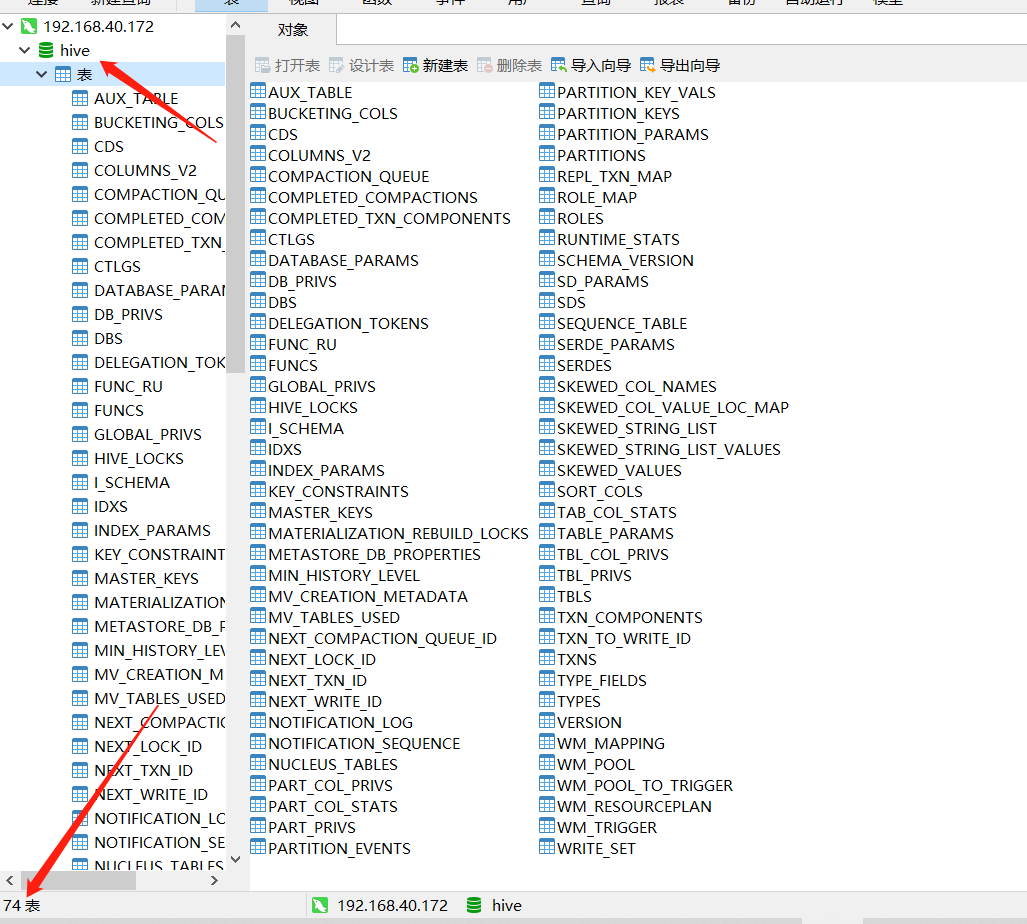
Task: Select COLUMNS_V2 table icon in object list
Action: click(x=258, y=154)
